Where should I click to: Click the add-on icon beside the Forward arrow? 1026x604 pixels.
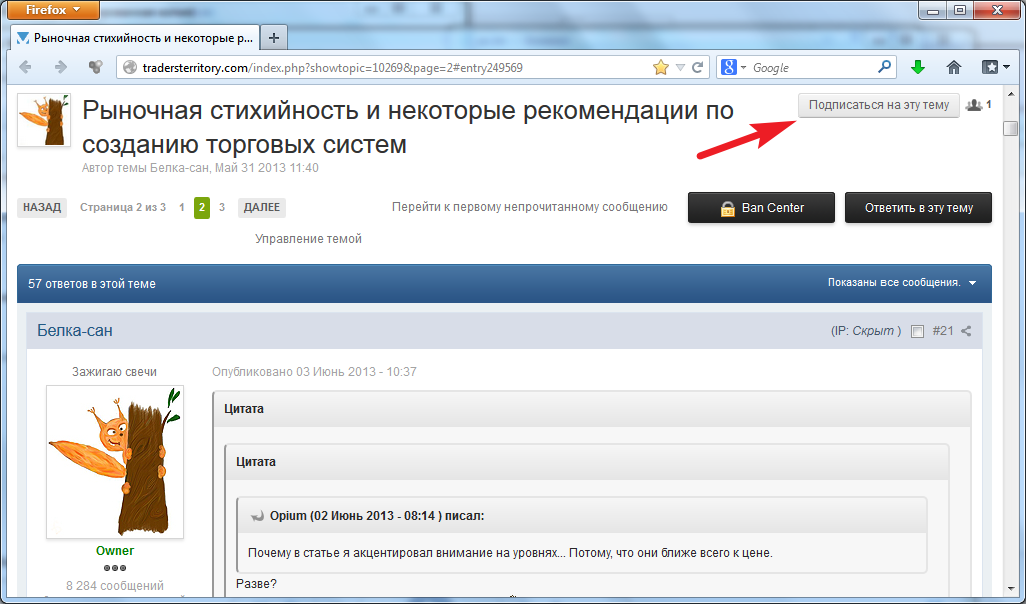tap(96, 67)
